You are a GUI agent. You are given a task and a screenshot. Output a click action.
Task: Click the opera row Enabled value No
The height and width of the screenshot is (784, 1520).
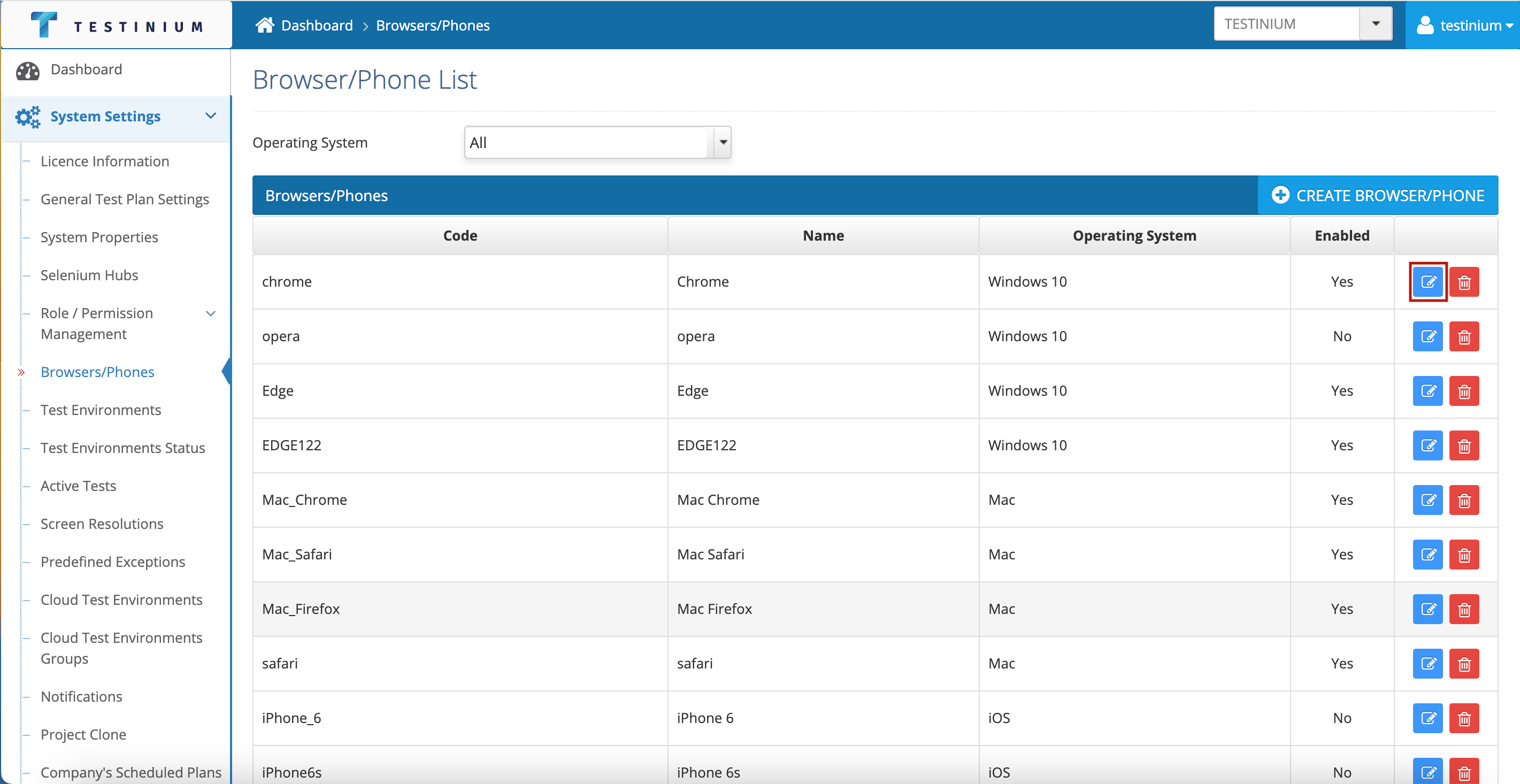pyautogui.click(x=1342, y=336)
